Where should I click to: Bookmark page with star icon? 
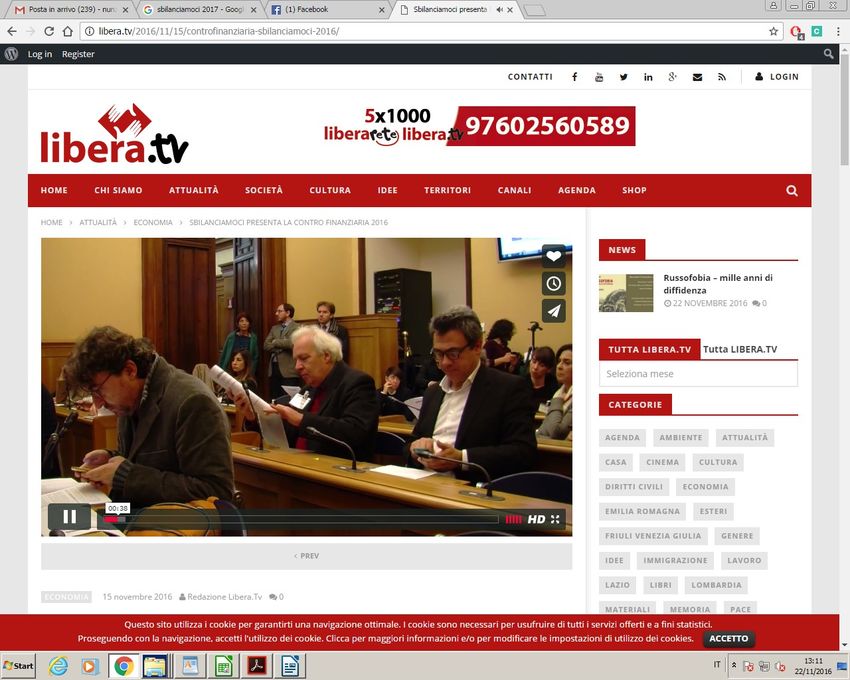tap(773, 31)
